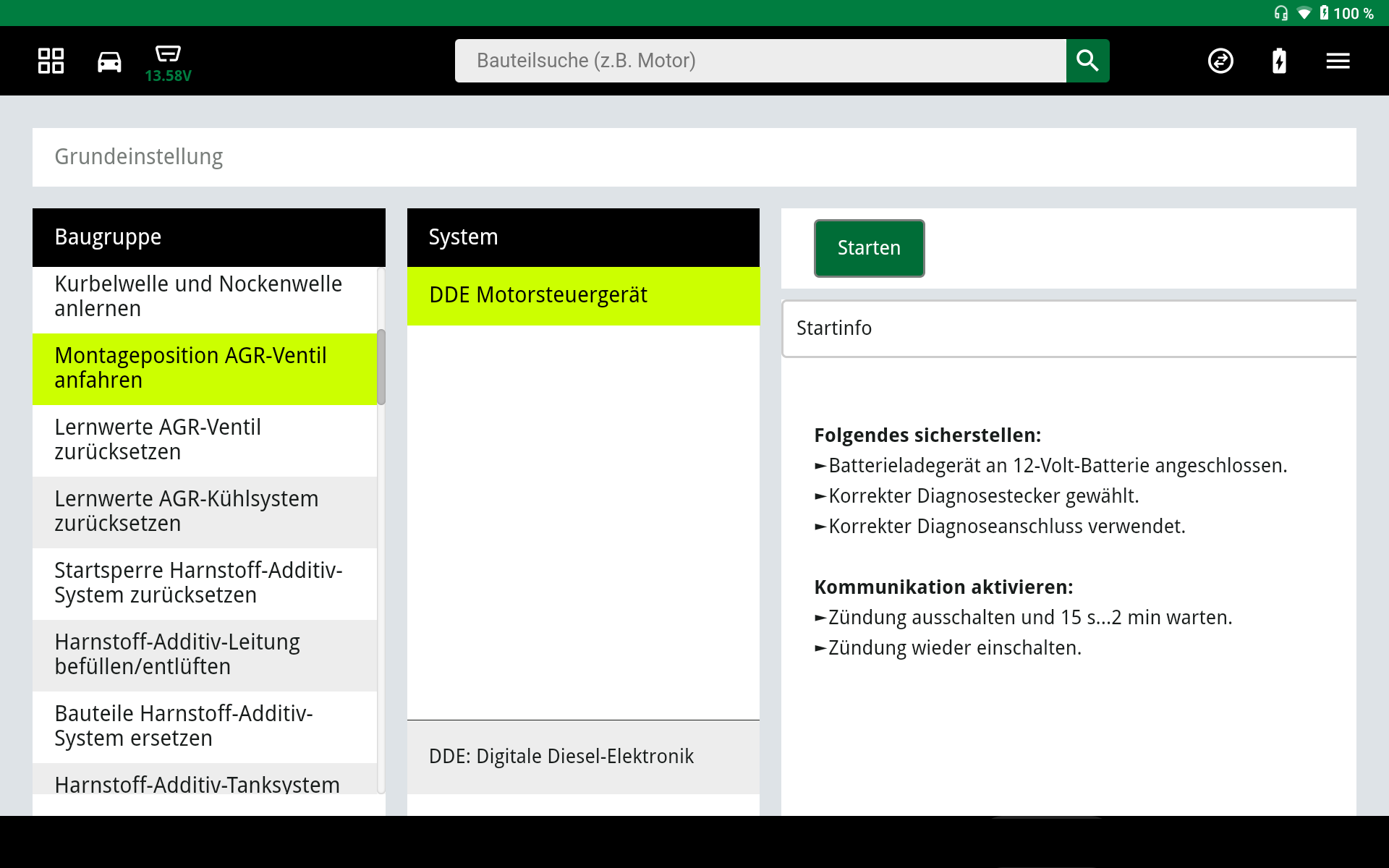This screenshot has height=868, width=1389.
Task: Select Kurbelwelle und Nockenwelle anlernen
Action: point(205,297)
